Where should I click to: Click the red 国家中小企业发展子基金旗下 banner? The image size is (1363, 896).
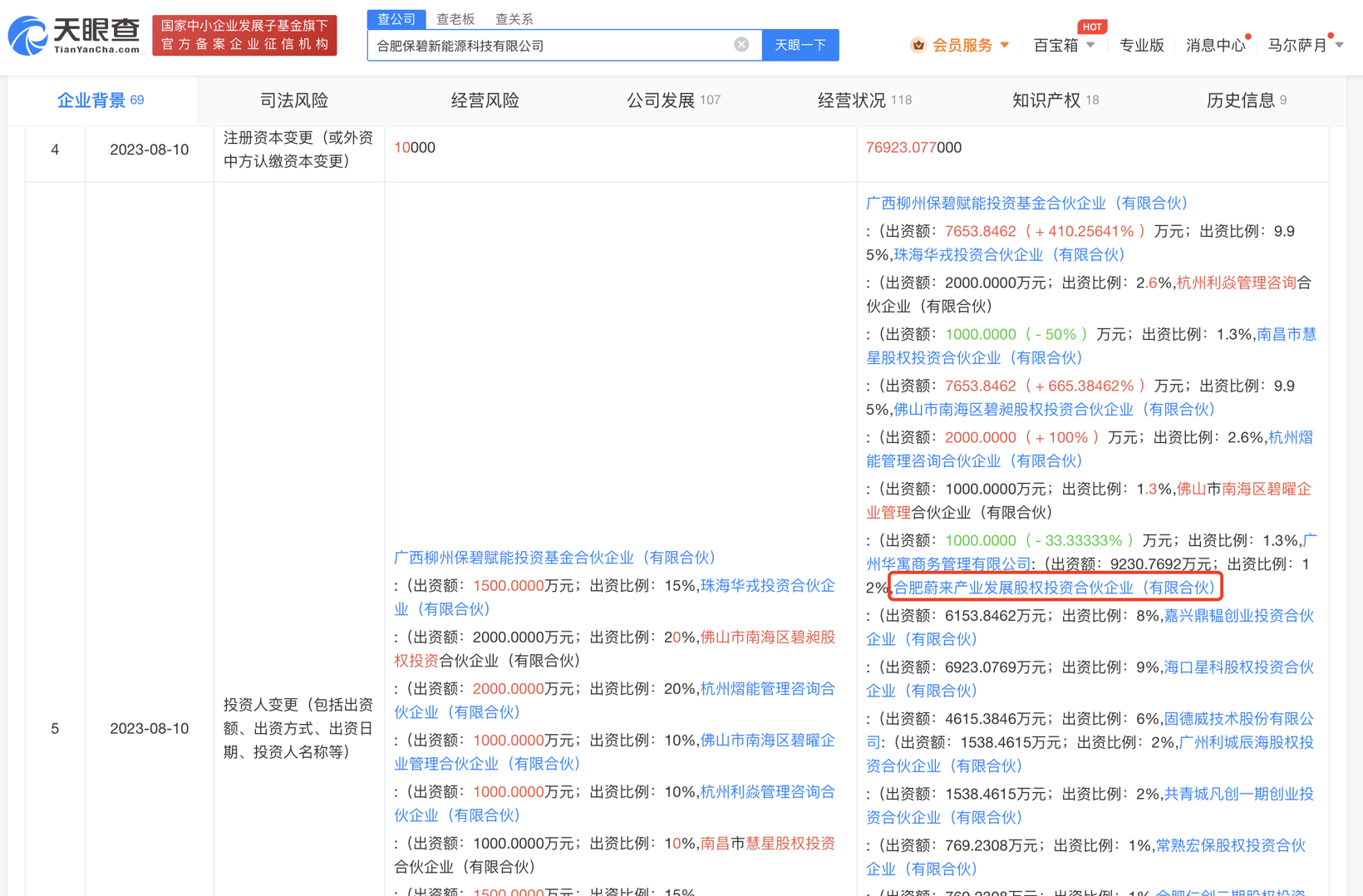point(244,35)
